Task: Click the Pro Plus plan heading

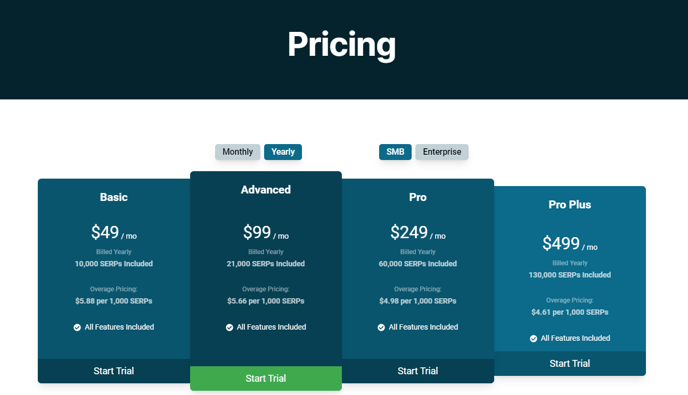Action: [x=570, y=205]
